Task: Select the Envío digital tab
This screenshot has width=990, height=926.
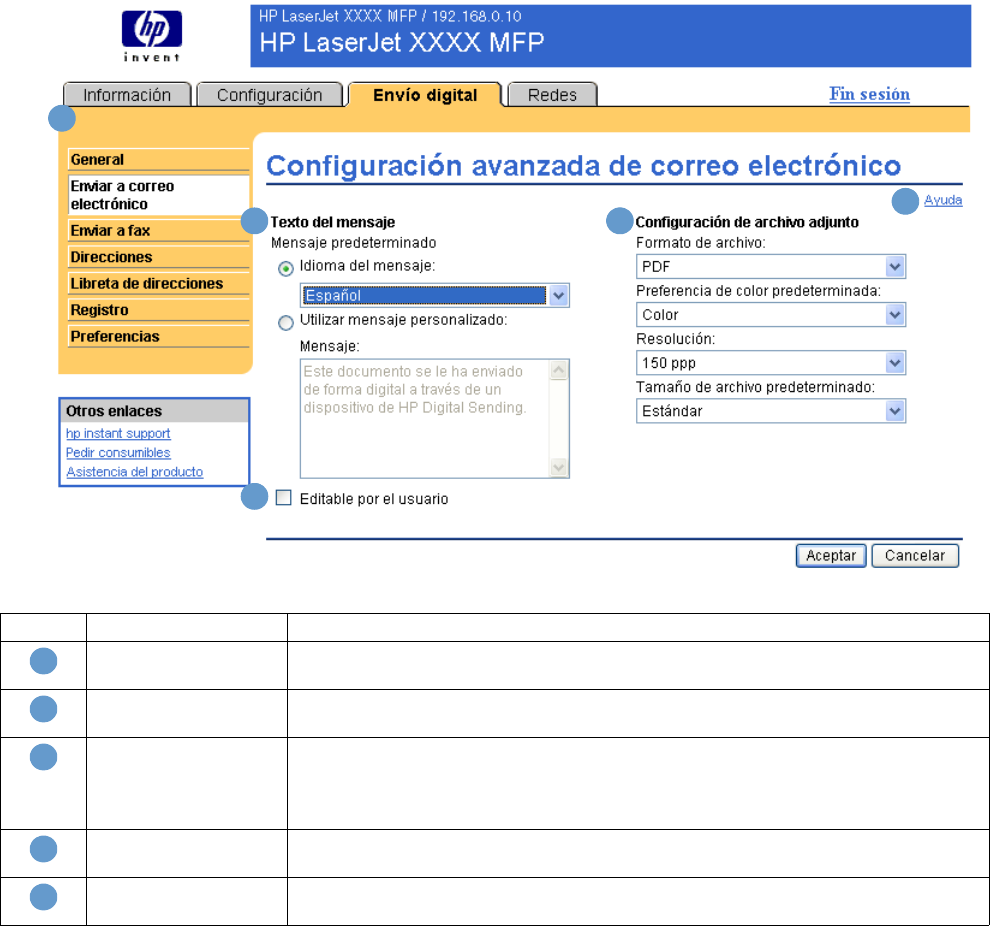Action: click(x=425, y=95)
